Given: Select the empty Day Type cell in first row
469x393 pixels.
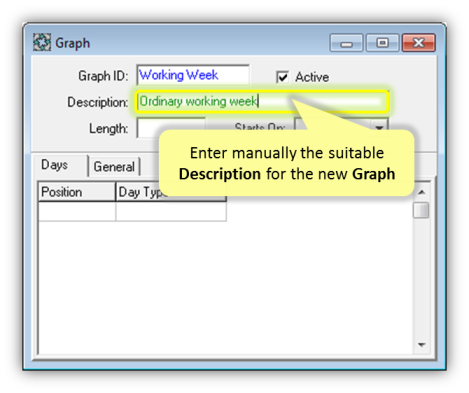Looking at the screenshot, I should pyautogui.click(x=171, y=211).
